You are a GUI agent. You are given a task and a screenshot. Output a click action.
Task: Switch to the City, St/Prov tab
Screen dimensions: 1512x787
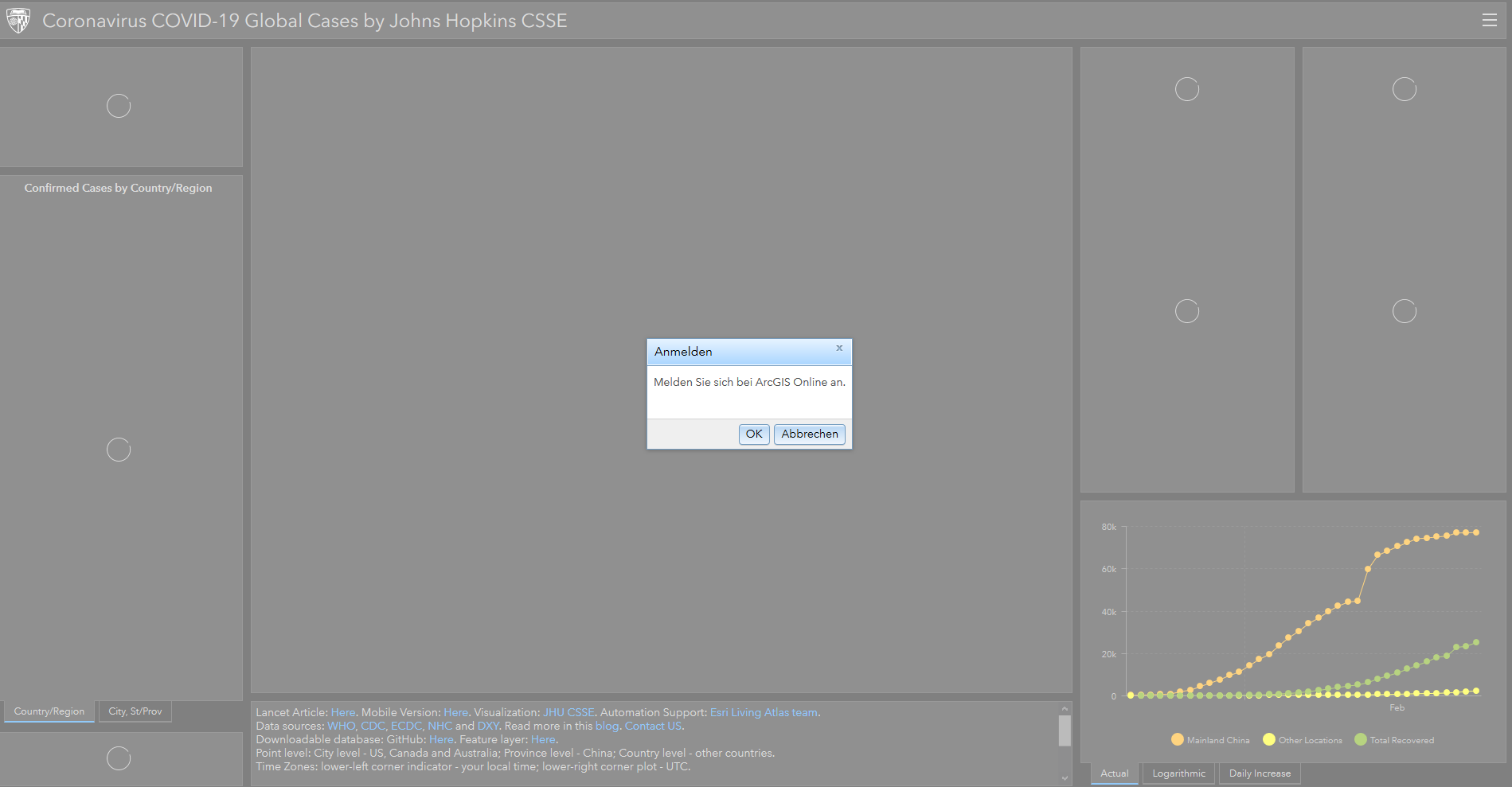click(135, 711)
